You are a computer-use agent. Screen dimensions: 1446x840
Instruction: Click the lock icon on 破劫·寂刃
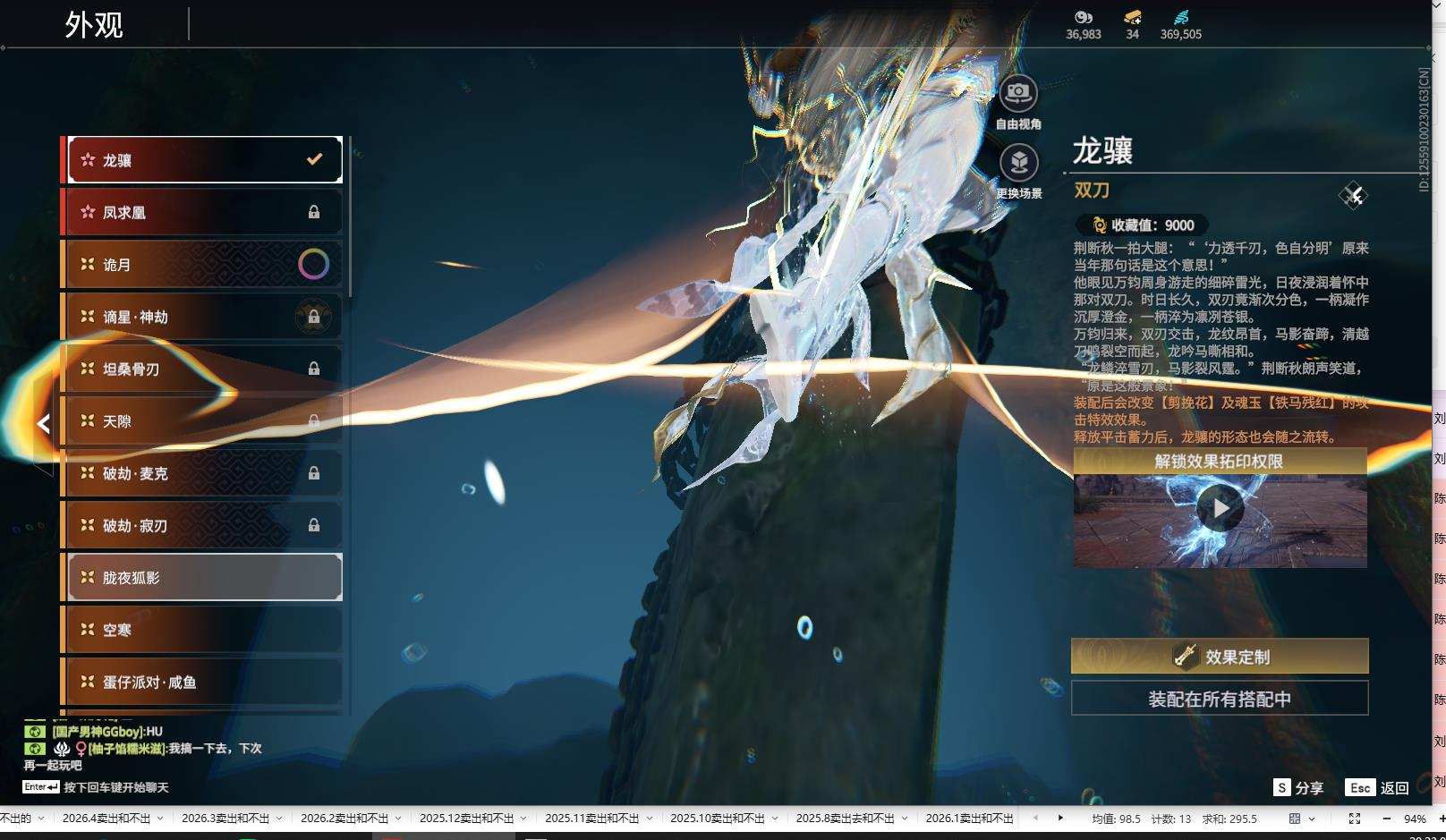pos(314,525)
